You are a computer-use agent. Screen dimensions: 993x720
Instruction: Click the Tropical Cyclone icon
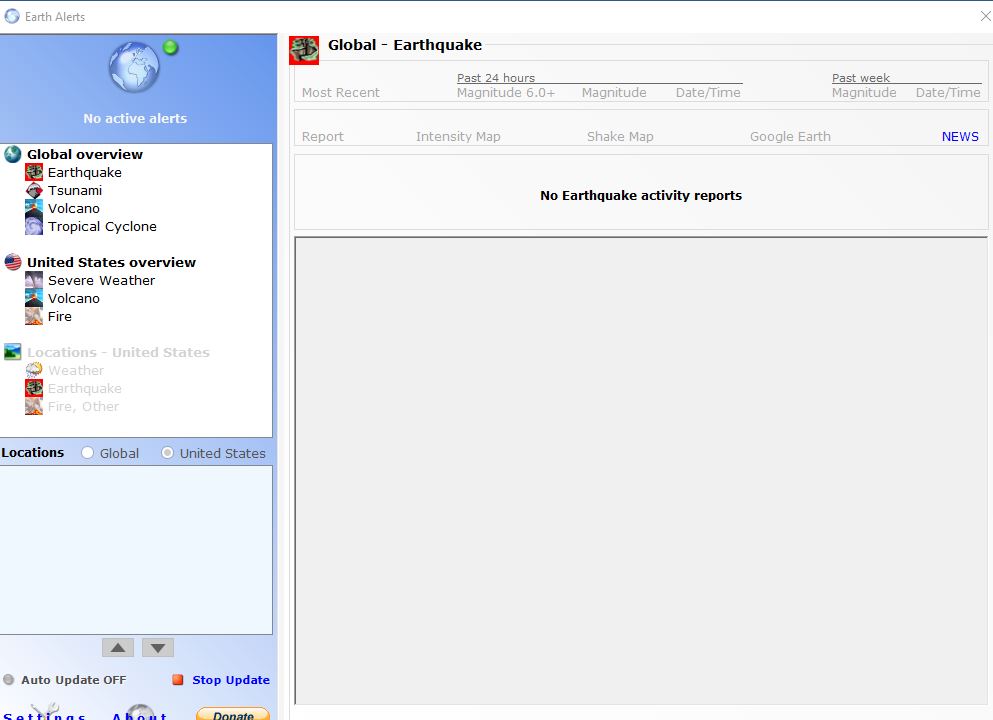pyautogui.click(x=34, y=226)
